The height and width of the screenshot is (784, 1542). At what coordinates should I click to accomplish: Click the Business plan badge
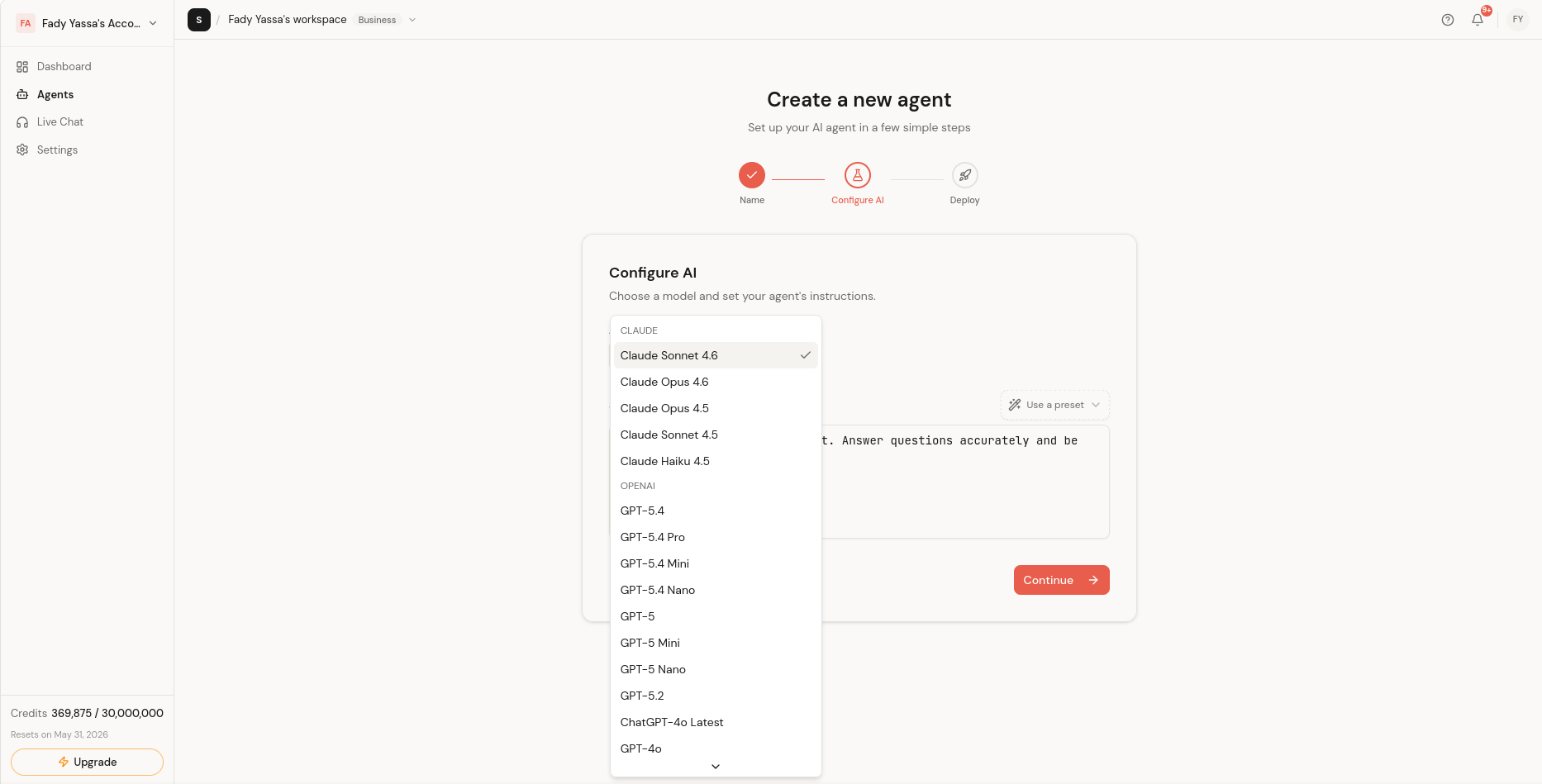(377, 20)
